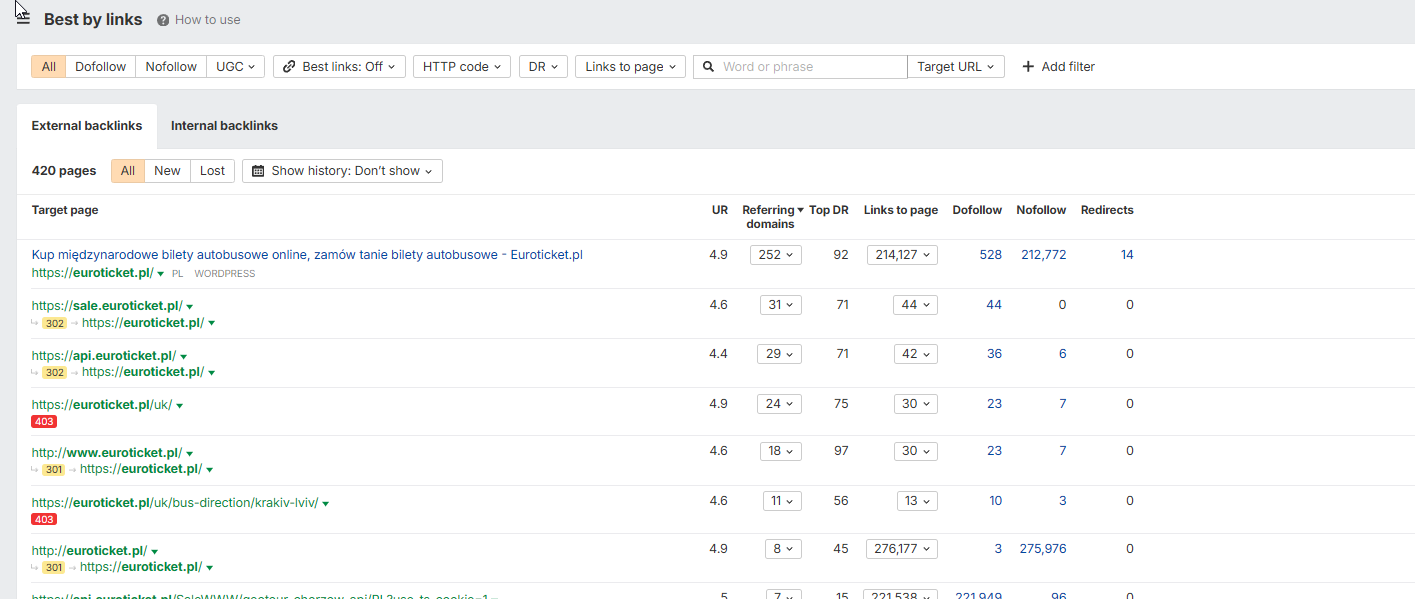
Task: Open the UGC filter dropdown
Action: coord(236,67)
